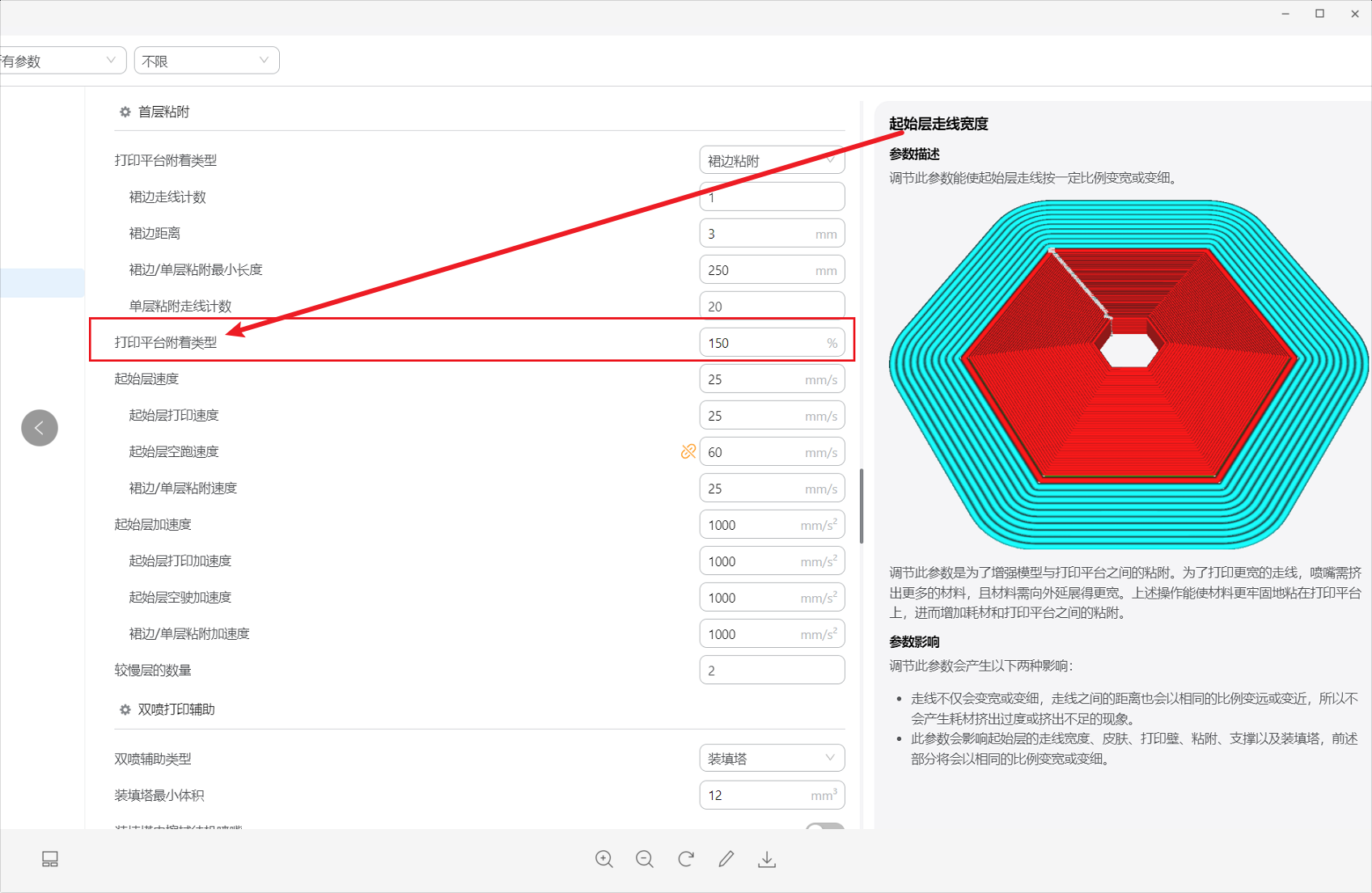Open the gear settings beside 双喷打印辅助
This screenshot has width=1372, height=893.
coord(126,709)
